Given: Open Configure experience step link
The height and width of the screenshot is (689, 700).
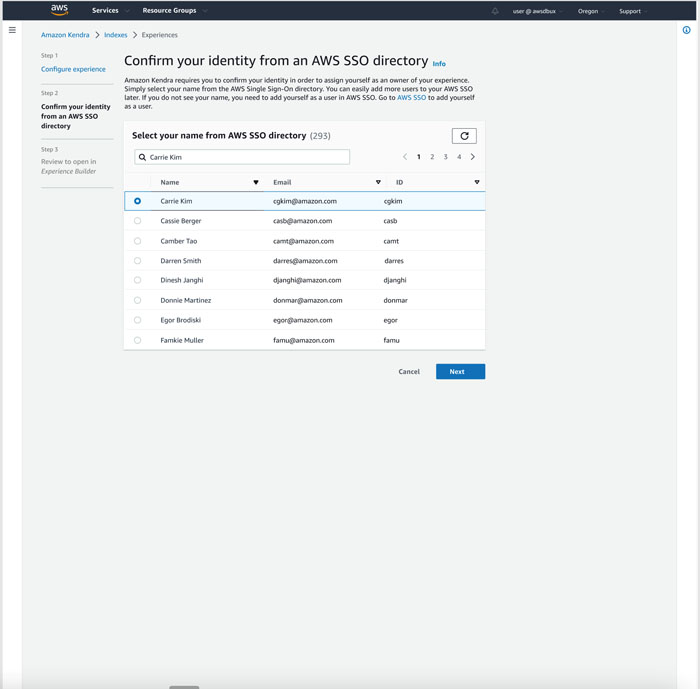Looking at the screenshot, I should [73, 69].
